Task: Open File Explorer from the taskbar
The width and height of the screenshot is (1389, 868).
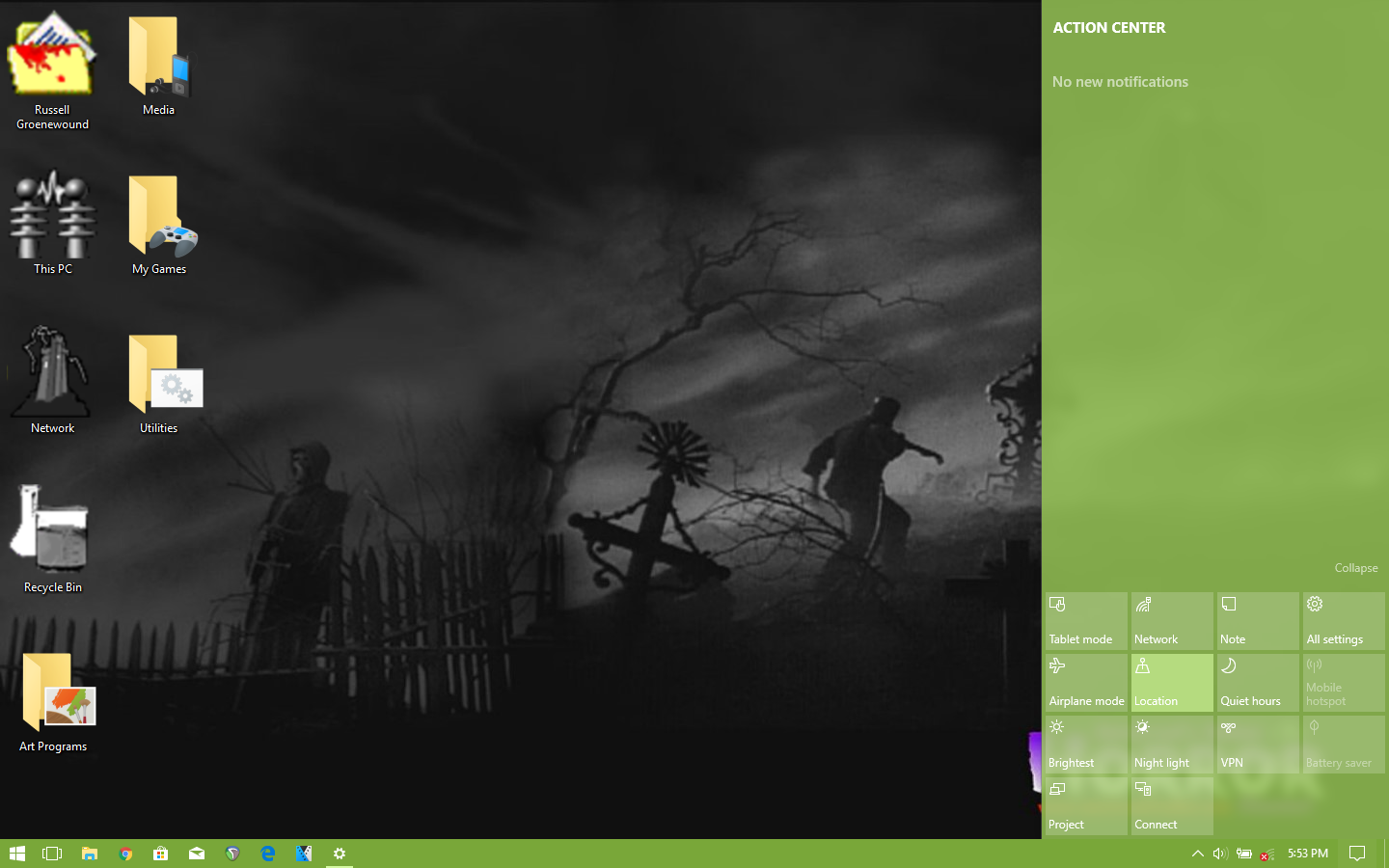Action: [x=90, y=854]
